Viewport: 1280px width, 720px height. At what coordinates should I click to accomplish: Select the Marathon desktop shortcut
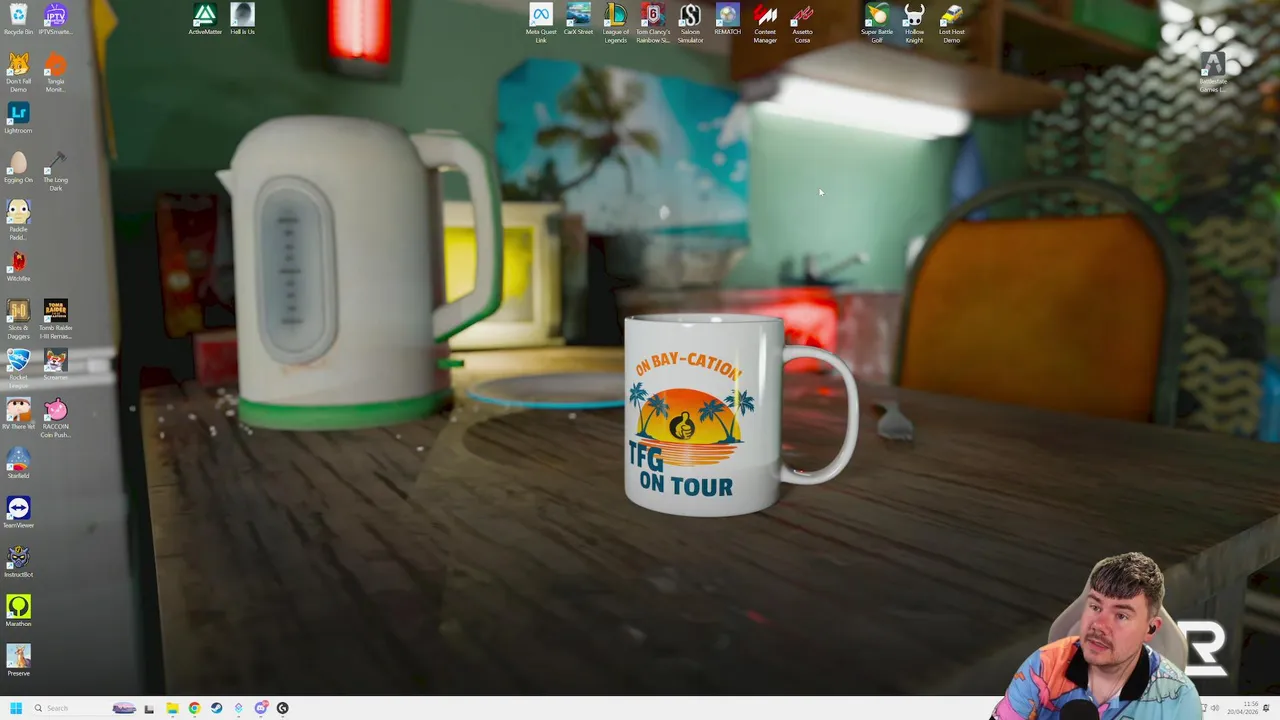pos(18,611)
